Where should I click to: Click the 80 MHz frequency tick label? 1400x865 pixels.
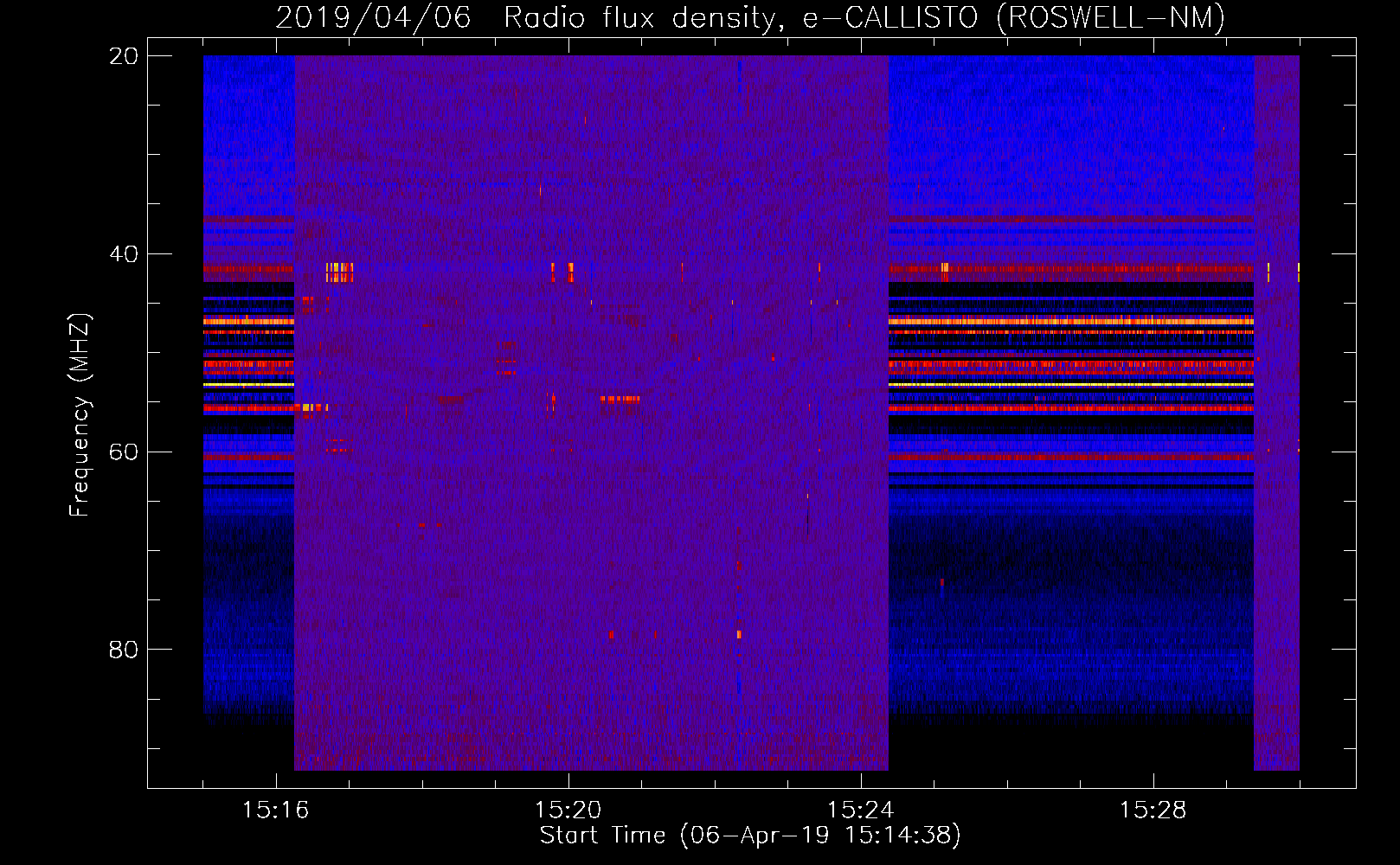point(123,650)
